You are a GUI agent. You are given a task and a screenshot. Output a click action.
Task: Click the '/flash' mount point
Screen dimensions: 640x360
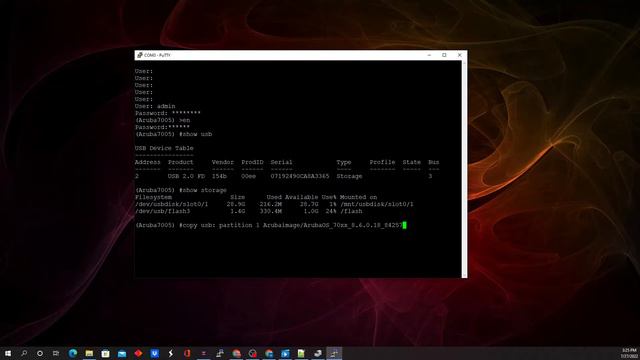point(351,211)
